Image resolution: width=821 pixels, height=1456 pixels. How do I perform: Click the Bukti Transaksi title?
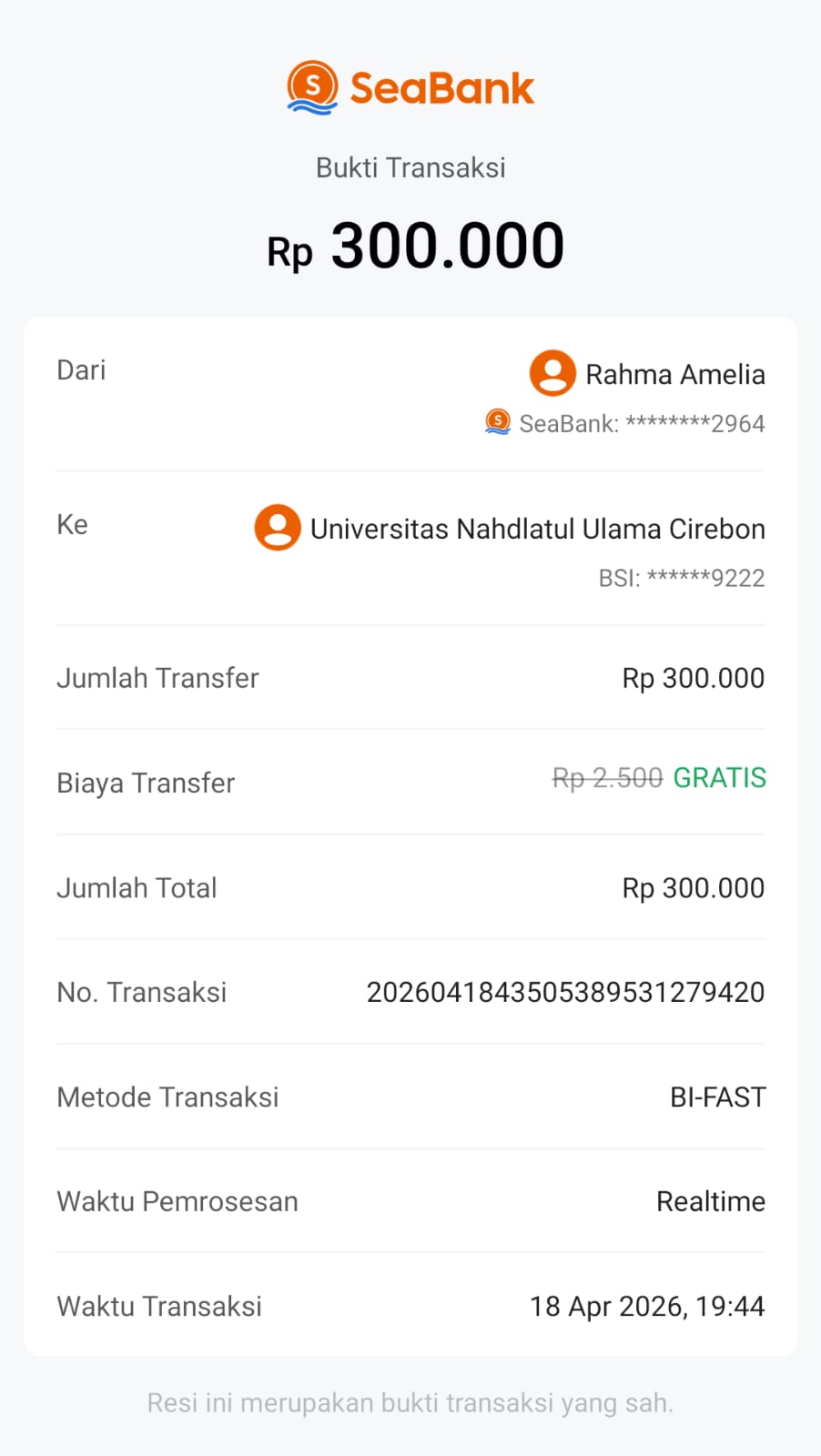[410, 167]
